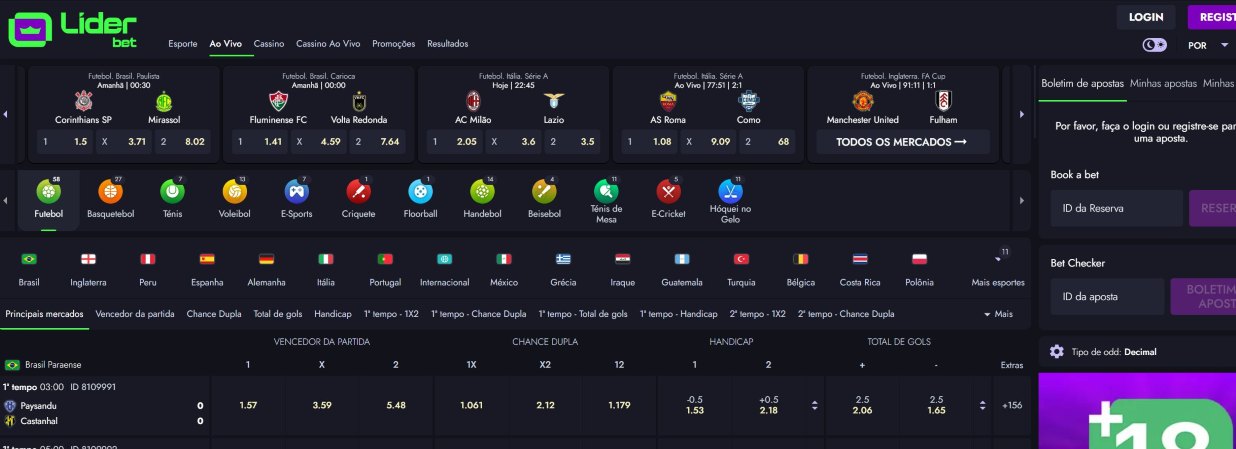The height and width of the screenshot is (449, 1236).
Task: Open the Beisebol sport icon
Action: (545, 190)
